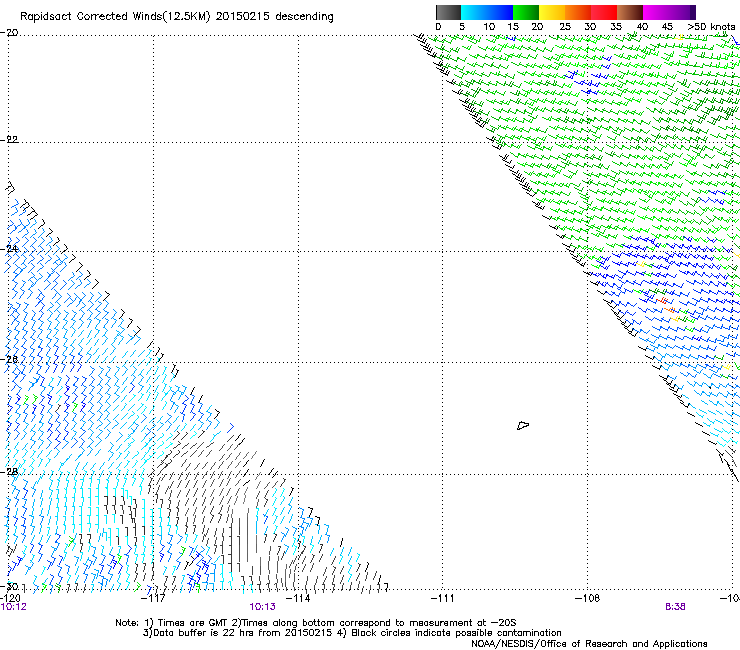This screenshot has width=740, height=650.
Task: Click the 'NOAA/NESDIS/Office of Research and Applications' credit
Action: [x=589, y=644]
